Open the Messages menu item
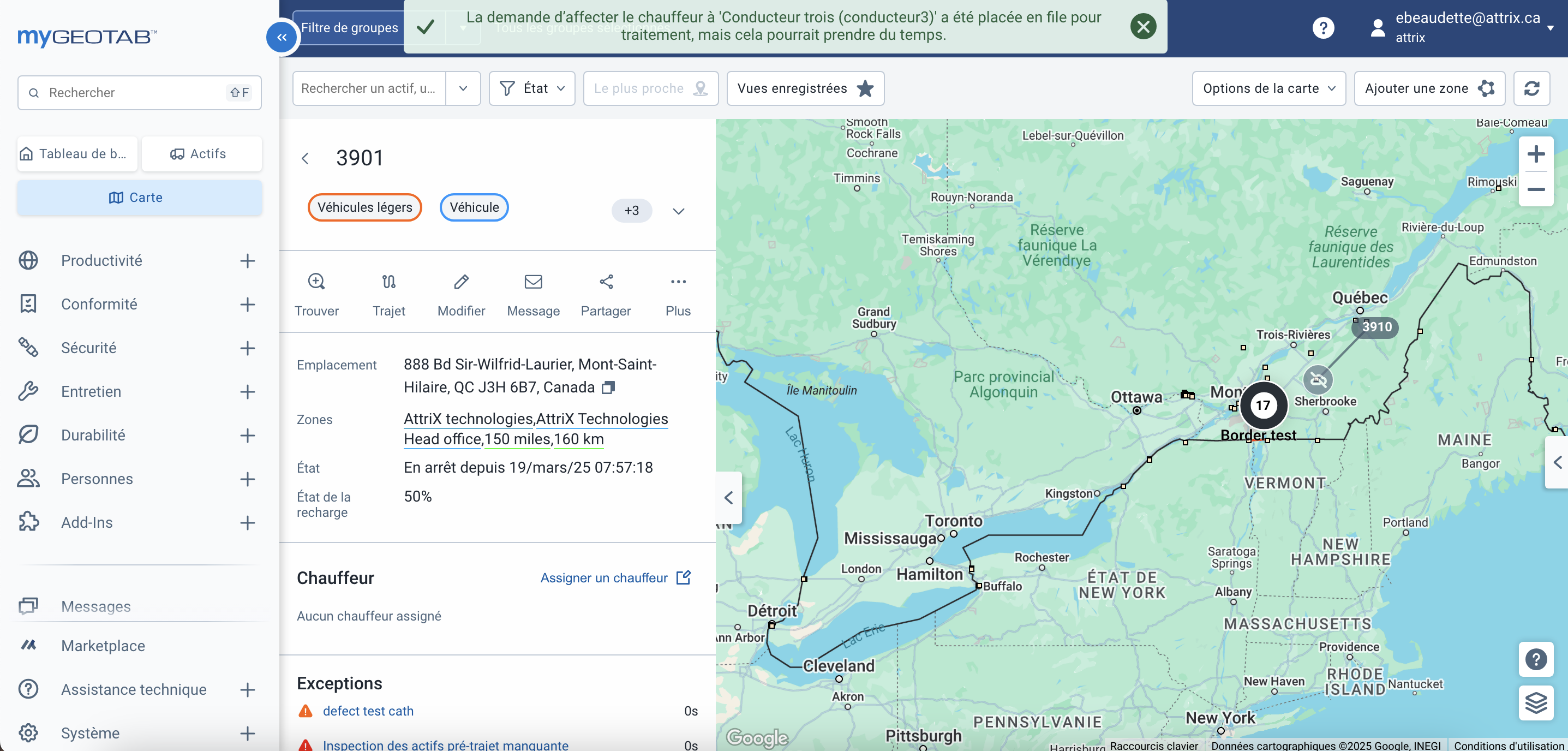The width and height of the screenshot is (1568, 751). click(x=96, y=607)
